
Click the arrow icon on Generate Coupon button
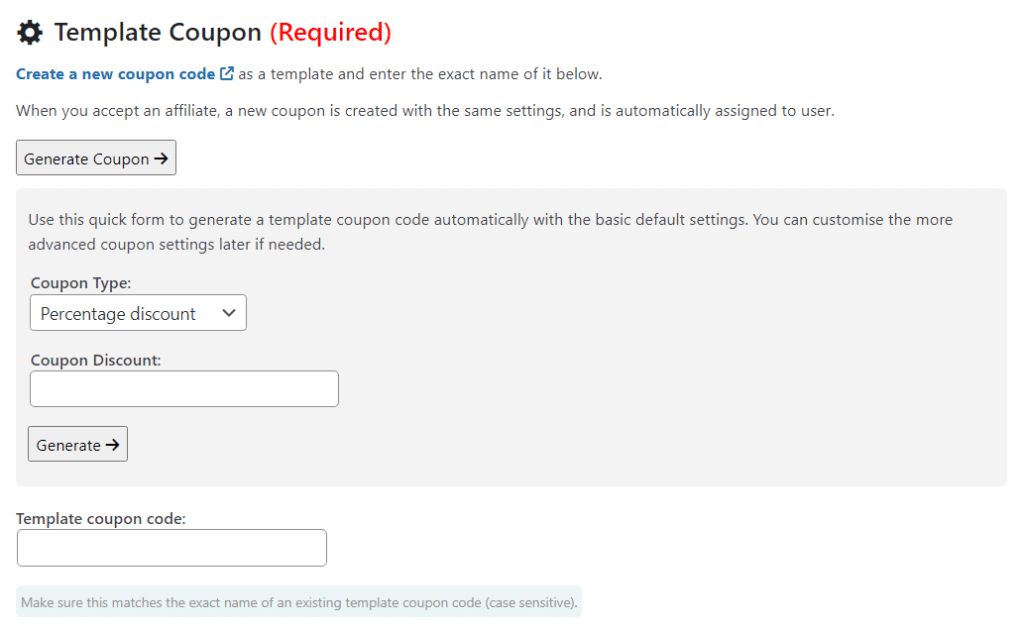[161, 159]
